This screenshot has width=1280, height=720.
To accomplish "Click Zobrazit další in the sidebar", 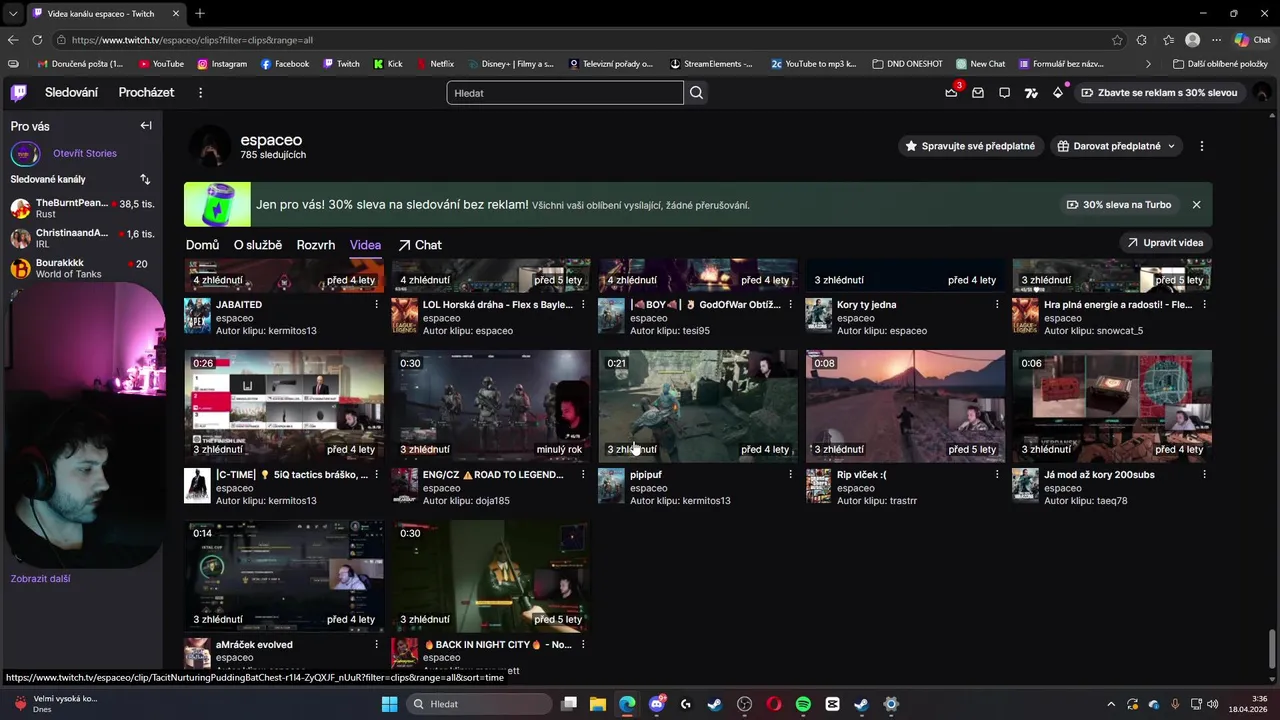I will 40,578.
